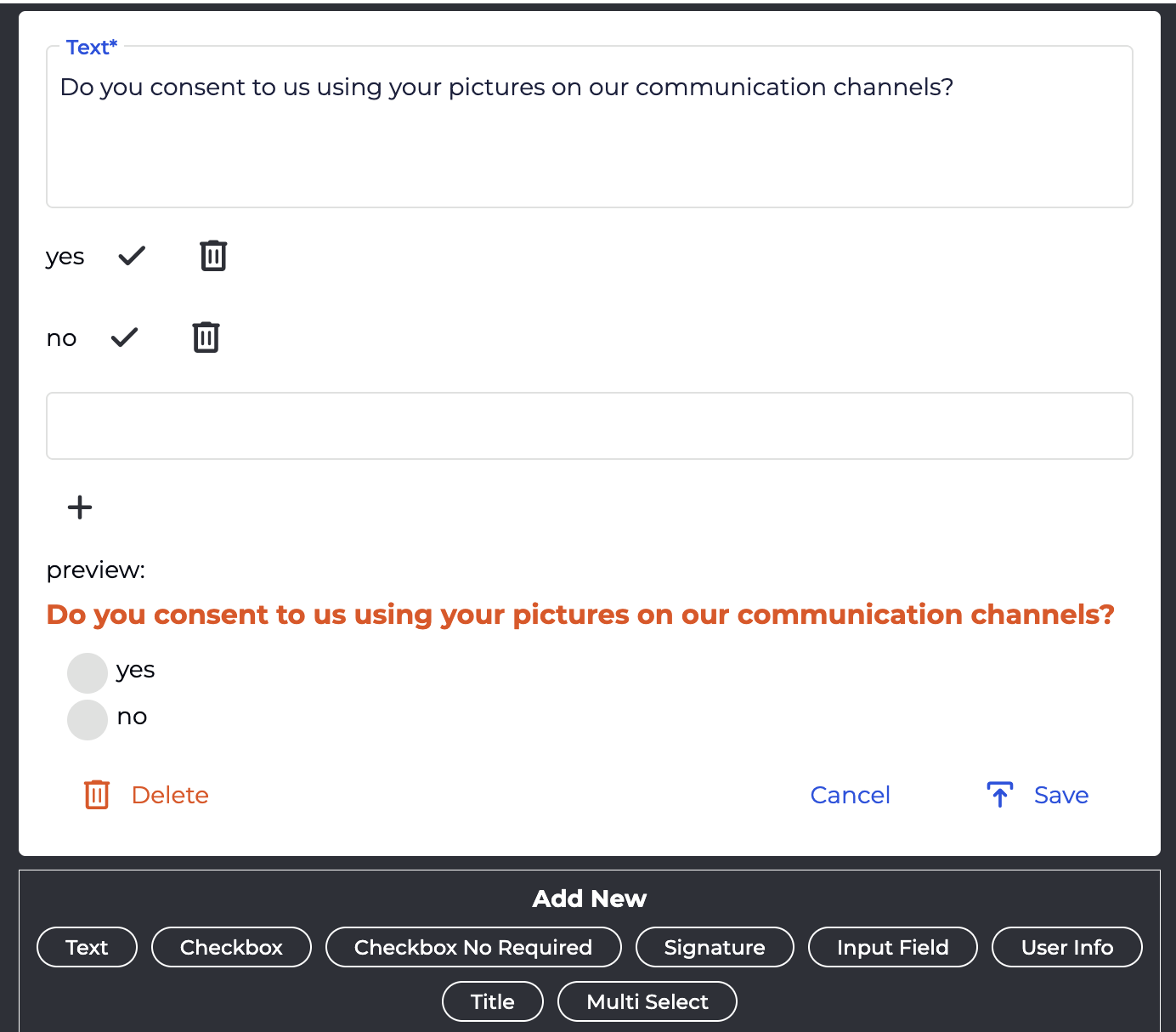Viewport: 1176px width, 1032px height.
Task: Click the Save upload arrow icon
Action: click(1000, 795)
